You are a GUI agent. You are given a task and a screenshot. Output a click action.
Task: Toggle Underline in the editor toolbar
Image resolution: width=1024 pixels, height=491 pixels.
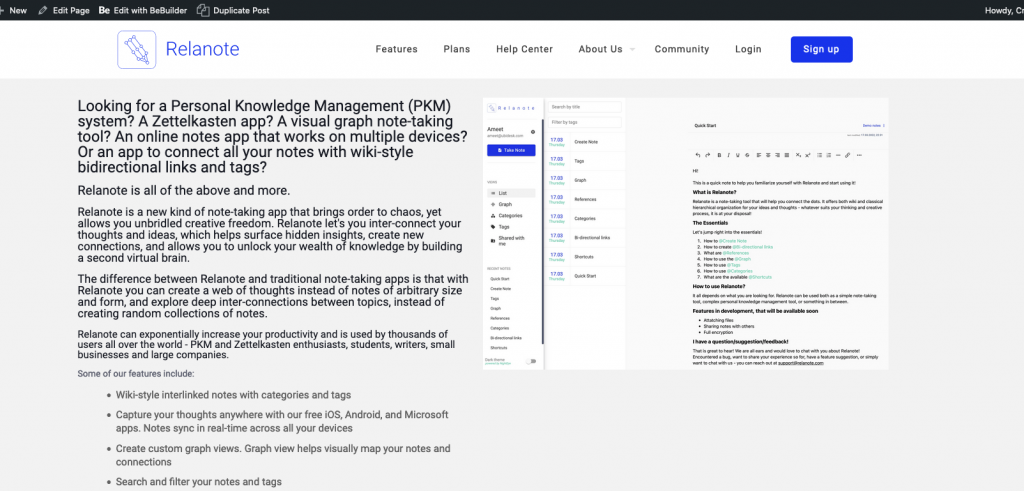tap(737, 155)
